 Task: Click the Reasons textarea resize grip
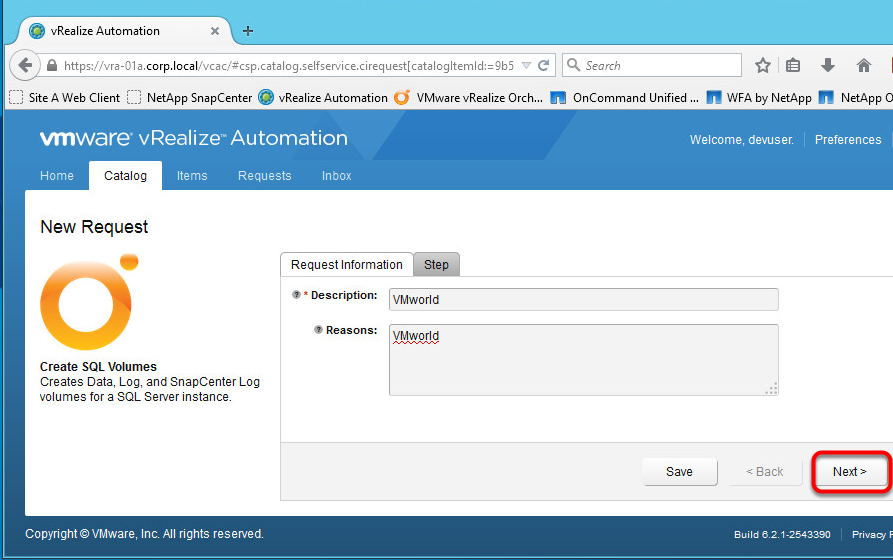pos(771,389)
